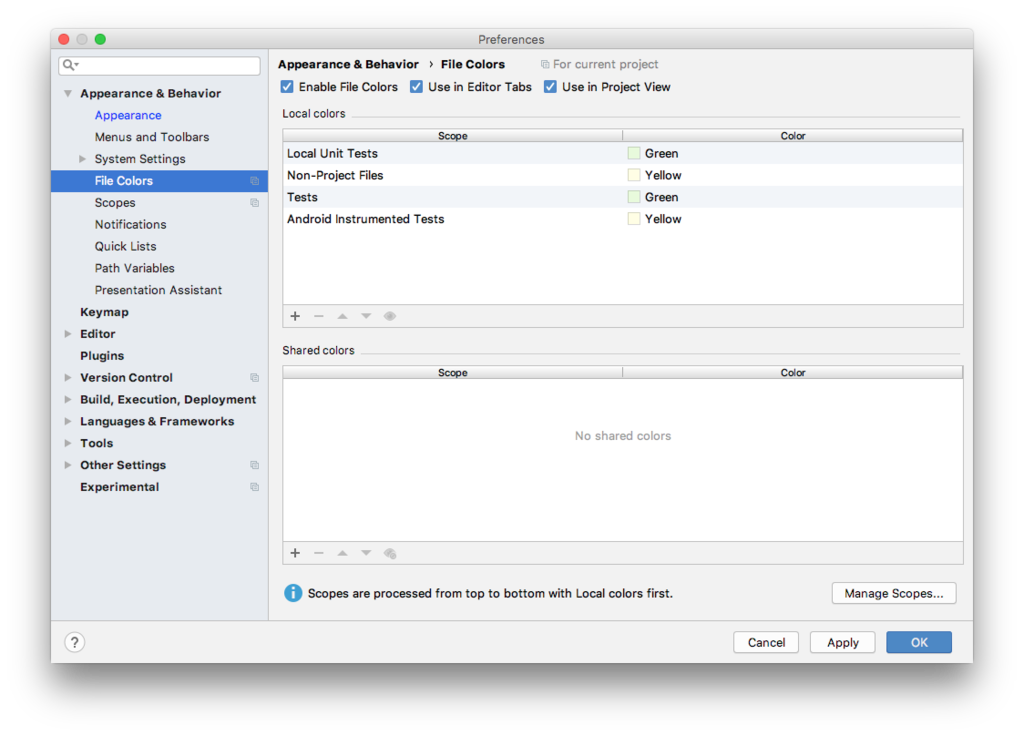1024x736 pixels.
Task: Open Experimental settings
Action: click(x=120, y=487)
